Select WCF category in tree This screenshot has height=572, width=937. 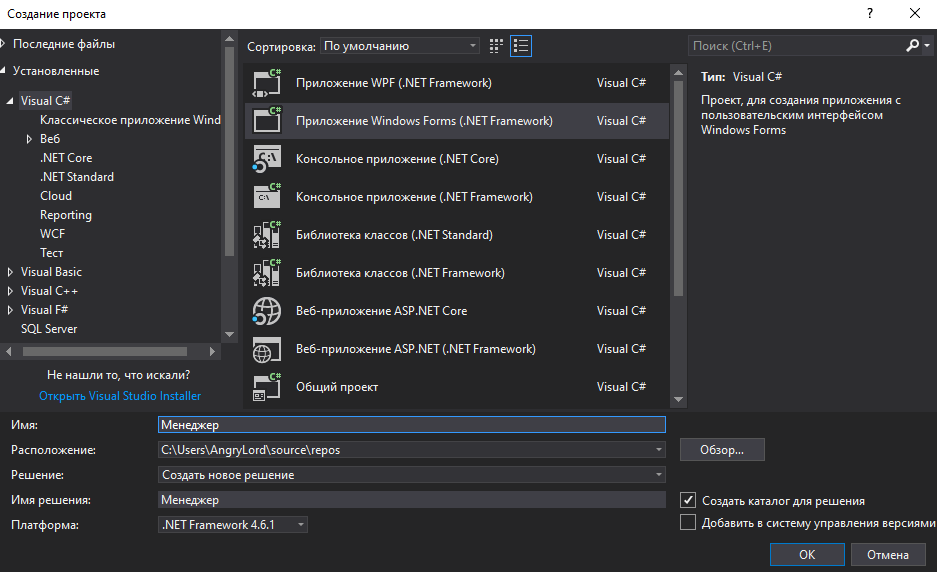53,234
